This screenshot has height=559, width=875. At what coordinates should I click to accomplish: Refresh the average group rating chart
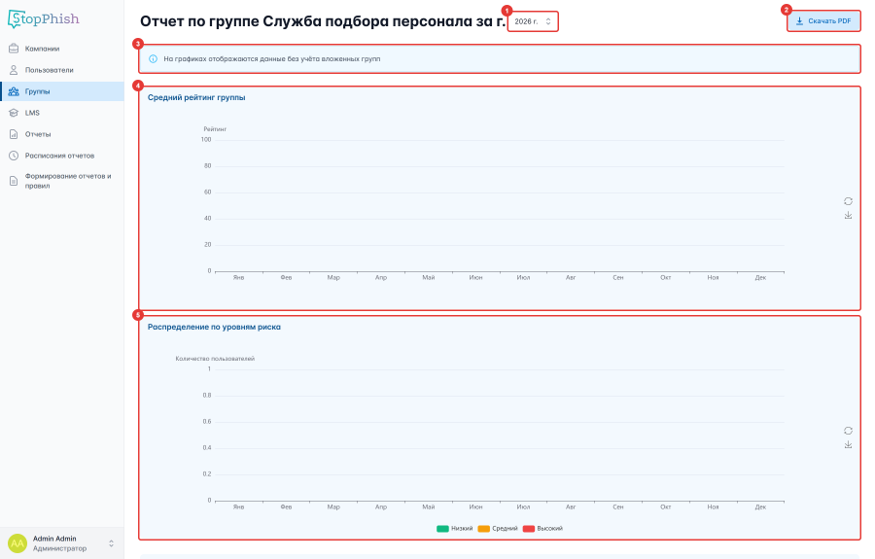(848, 201)
